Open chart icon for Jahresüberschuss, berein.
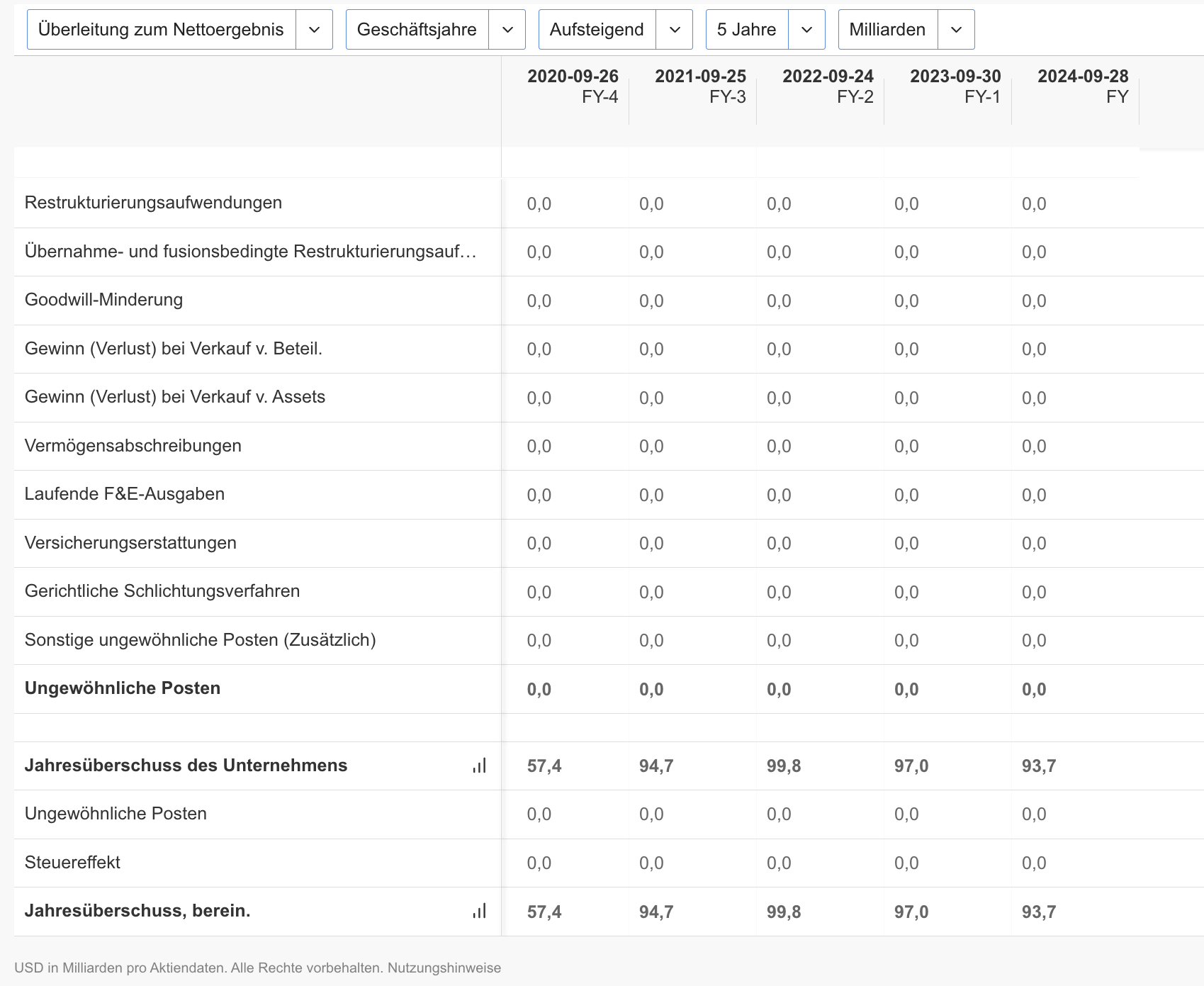 pos(480,911)
